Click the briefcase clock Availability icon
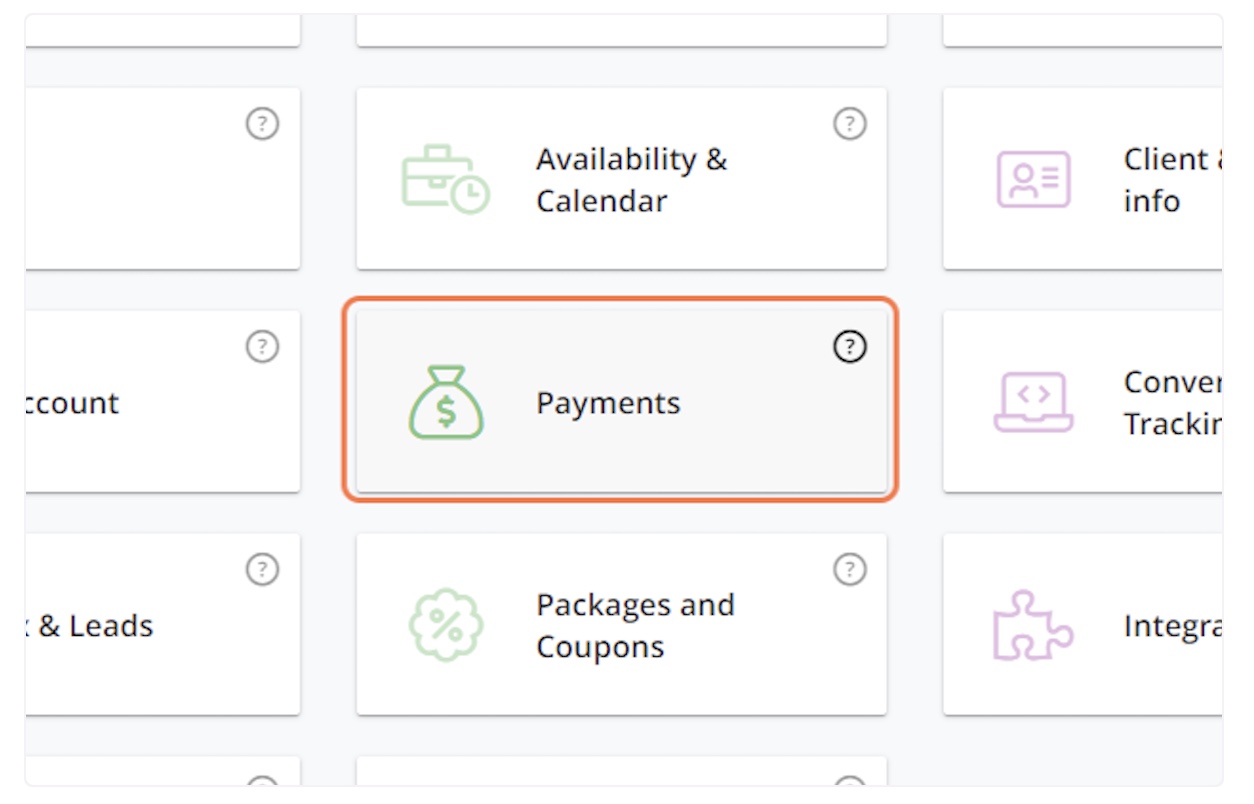Viewport: 1254px width, 804px height. [x=446, y=180]
